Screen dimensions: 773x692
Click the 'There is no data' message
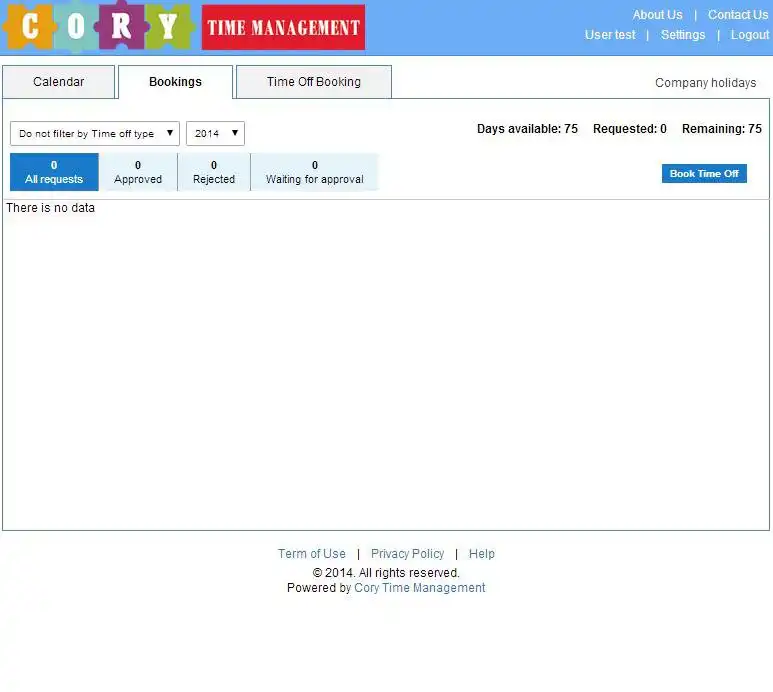pyautogui.click(x=50, y=208)
